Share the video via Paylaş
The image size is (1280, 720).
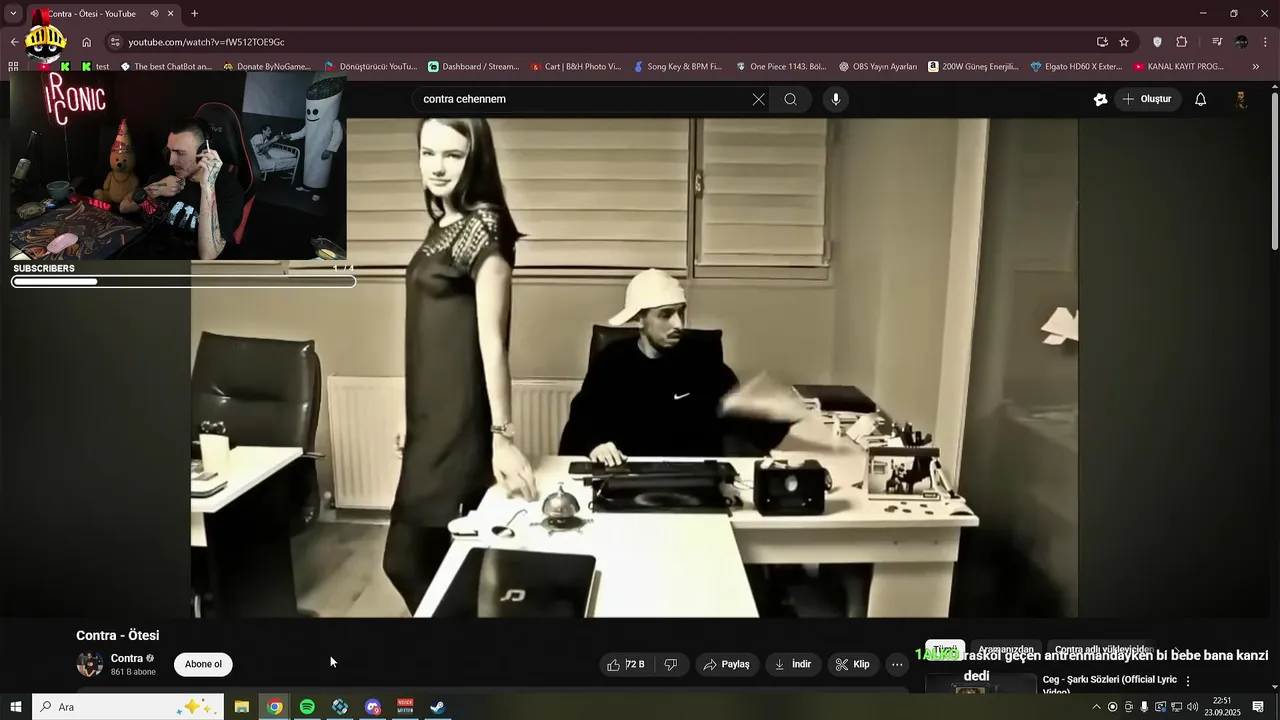[x=726, y=664]
